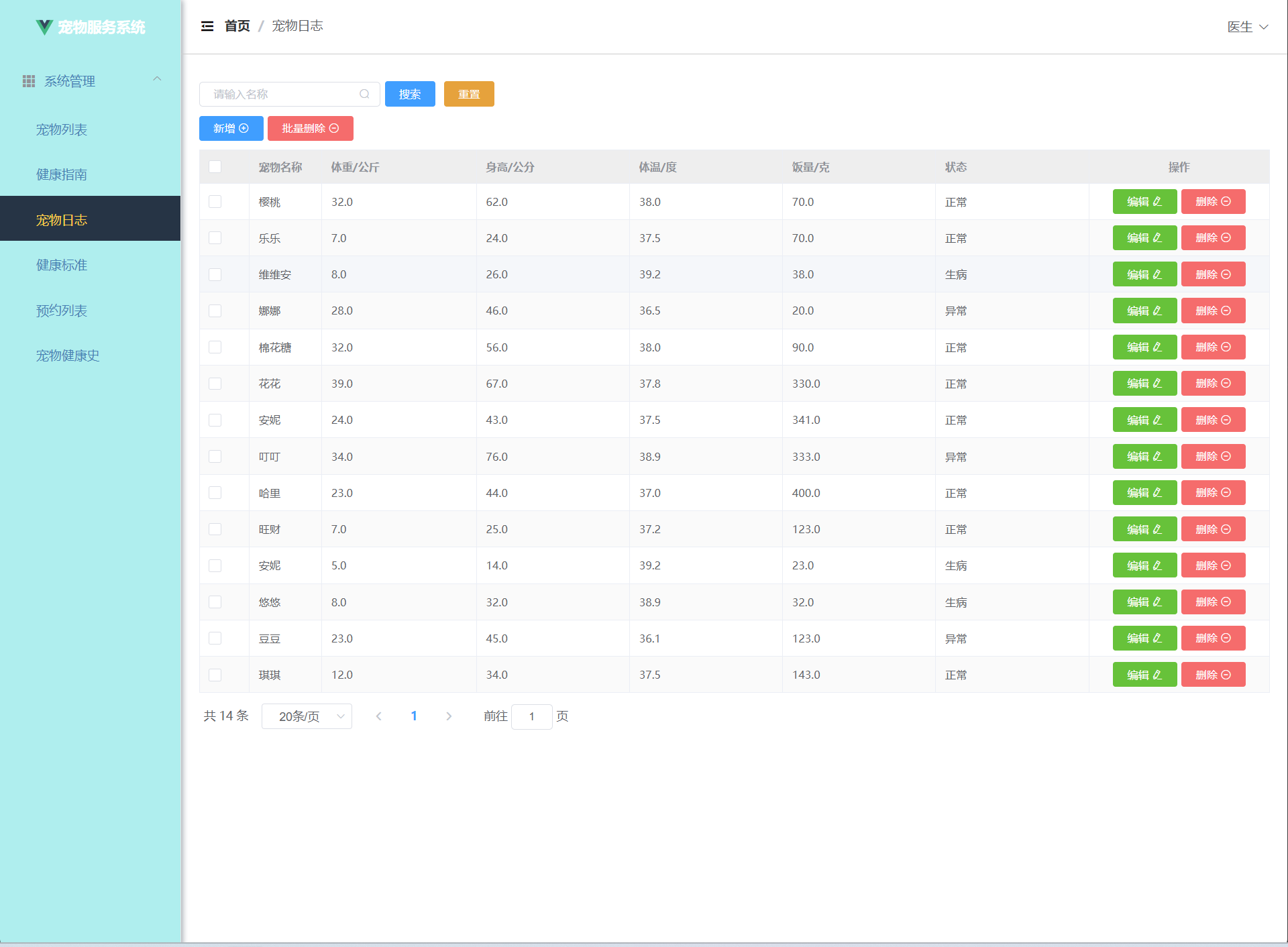The image size is (1288, 947).
Task: Go to previous page arrow
Action: [379, 716]
